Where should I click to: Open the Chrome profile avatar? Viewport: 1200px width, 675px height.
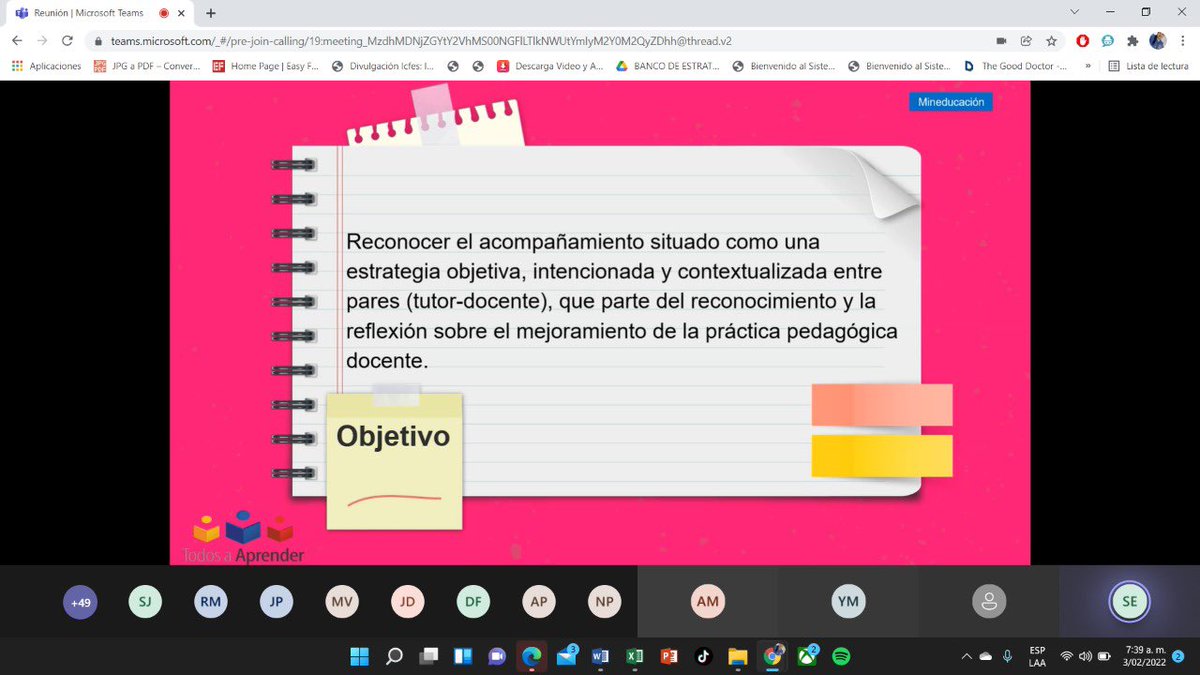1158,41
